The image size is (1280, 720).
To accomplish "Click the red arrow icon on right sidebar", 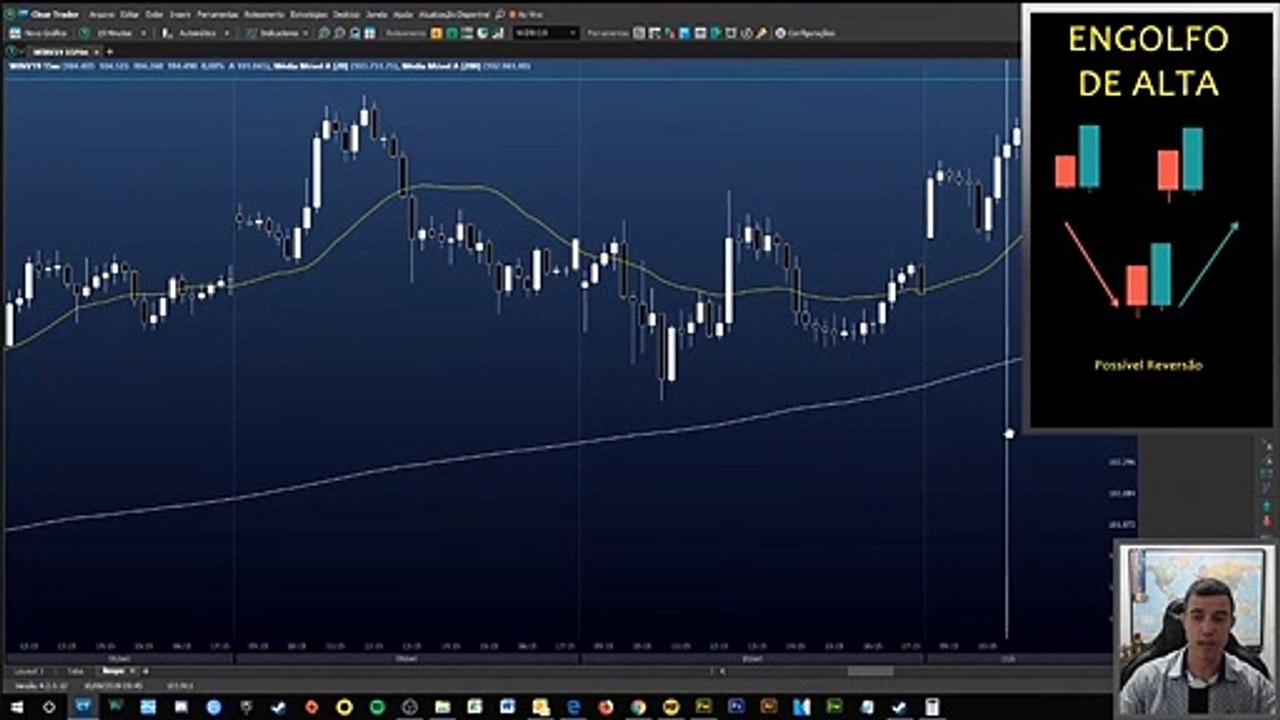I will [x=1267, y=521].
